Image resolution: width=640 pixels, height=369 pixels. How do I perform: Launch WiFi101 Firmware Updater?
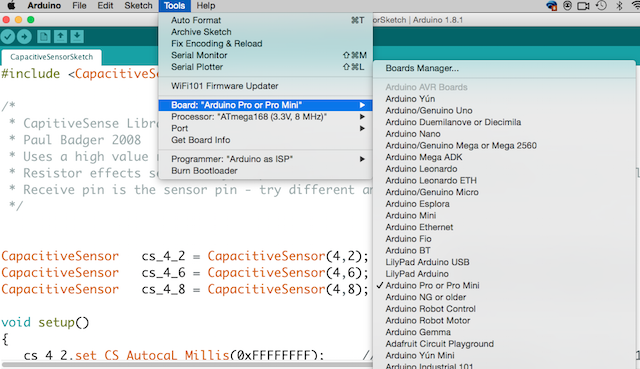coord(265,86)
